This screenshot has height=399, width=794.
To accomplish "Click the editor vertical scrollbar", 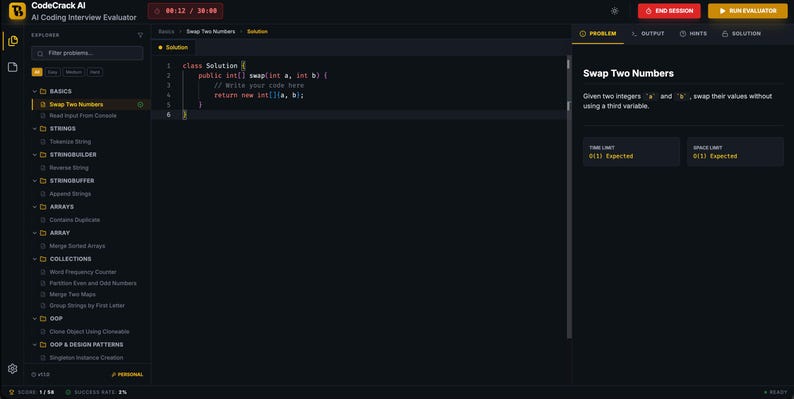I will [x=569, y=197].
